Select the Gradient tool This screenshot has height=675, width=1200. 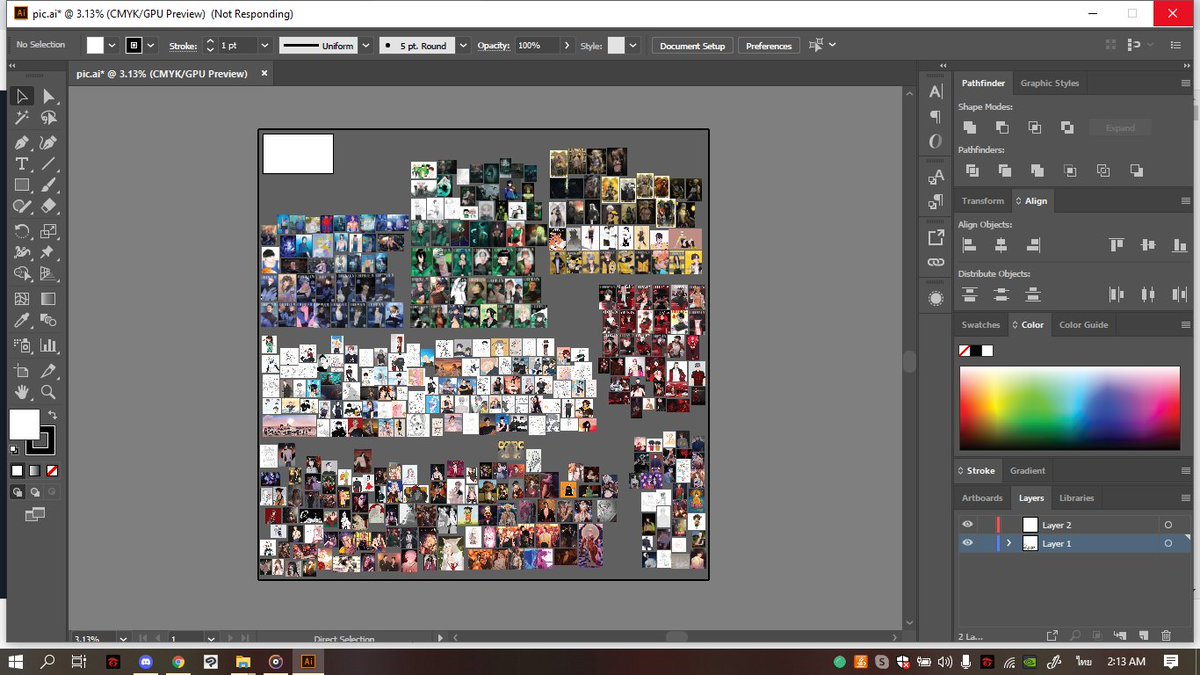pos(48,299)
